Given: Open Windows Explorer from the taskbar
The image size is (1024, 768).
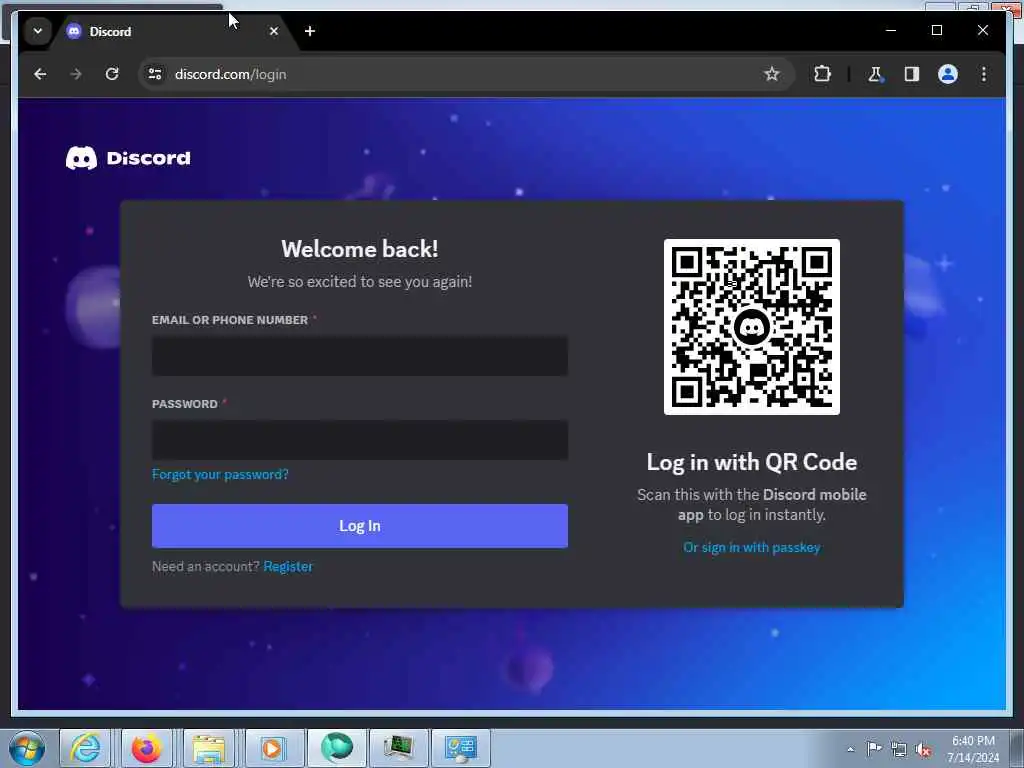Looking at the screenshot, I should [208, 748].
